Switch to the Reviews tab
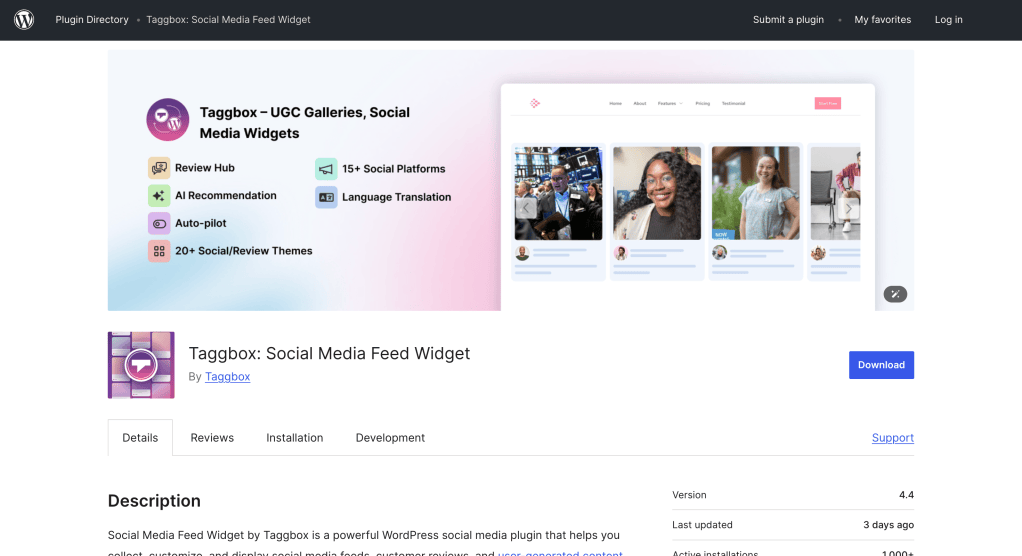This screenshot has width=1022, height=556. [212, 437]
